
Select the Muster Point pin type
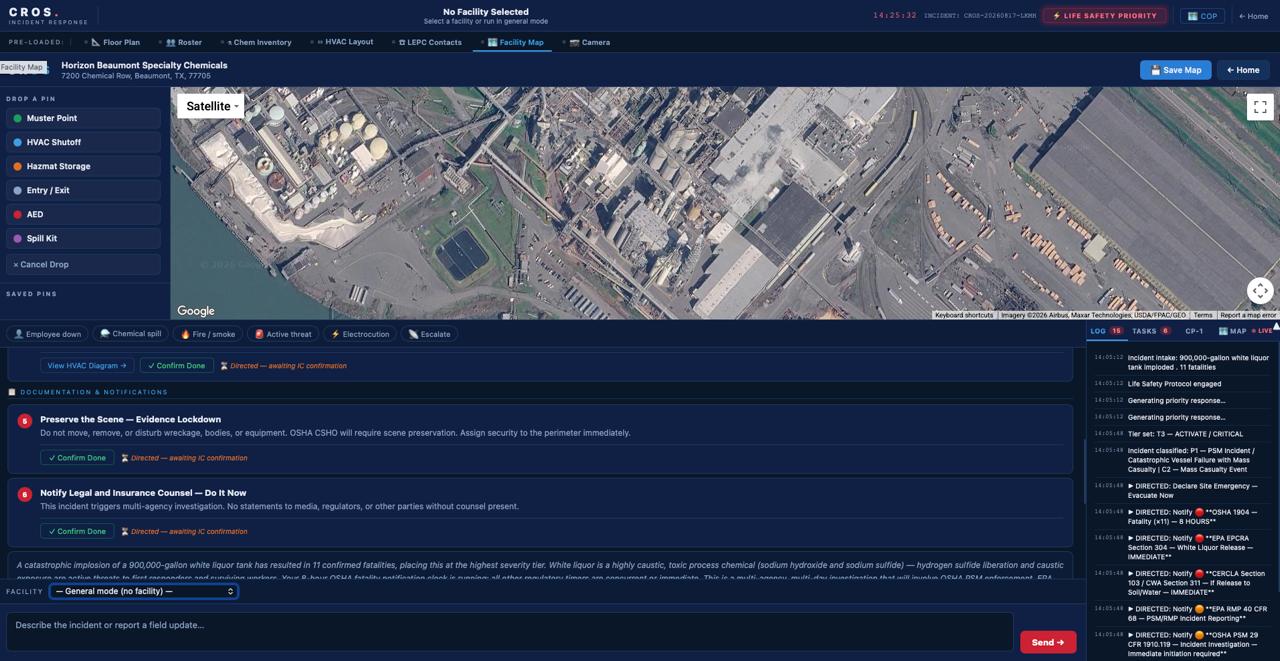tap(83, 118)
